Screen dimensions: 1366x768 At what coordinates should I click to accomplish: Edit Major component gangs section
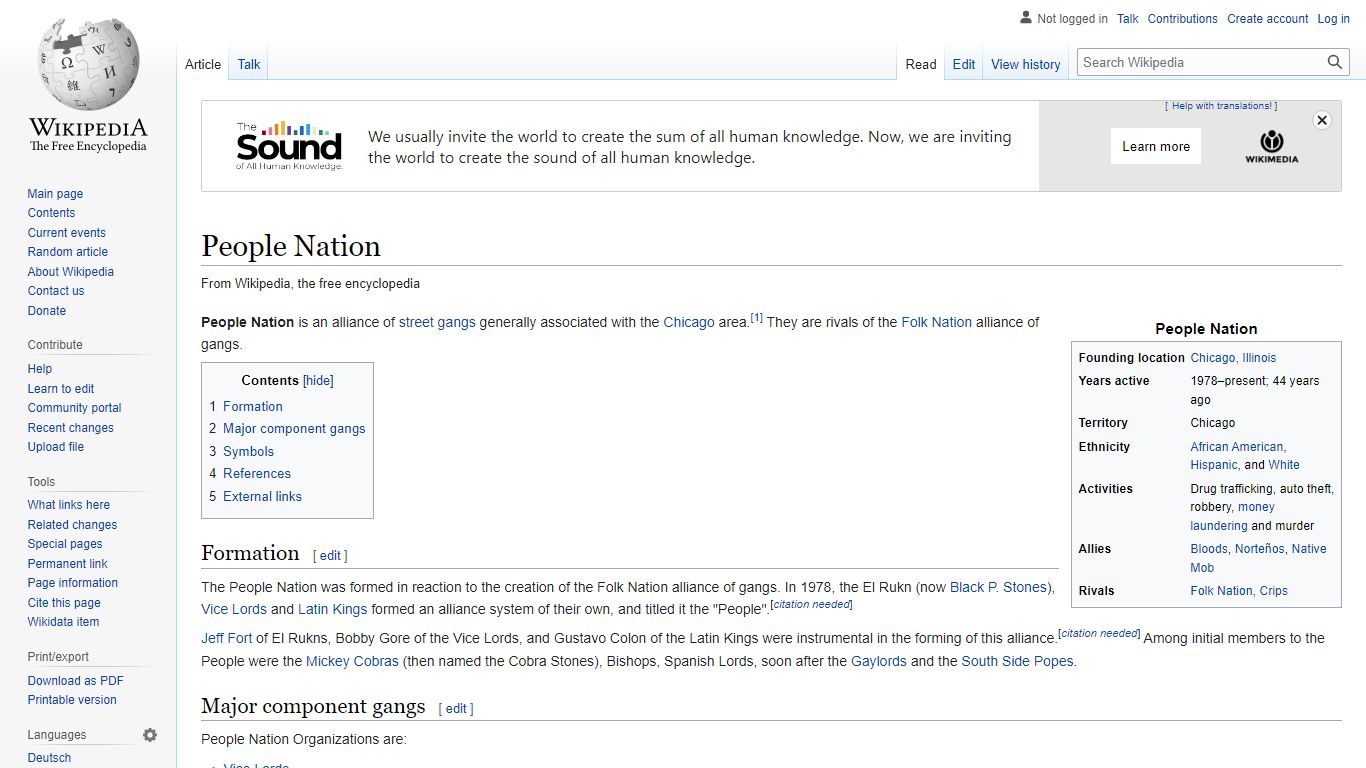(x=456, y=709)
